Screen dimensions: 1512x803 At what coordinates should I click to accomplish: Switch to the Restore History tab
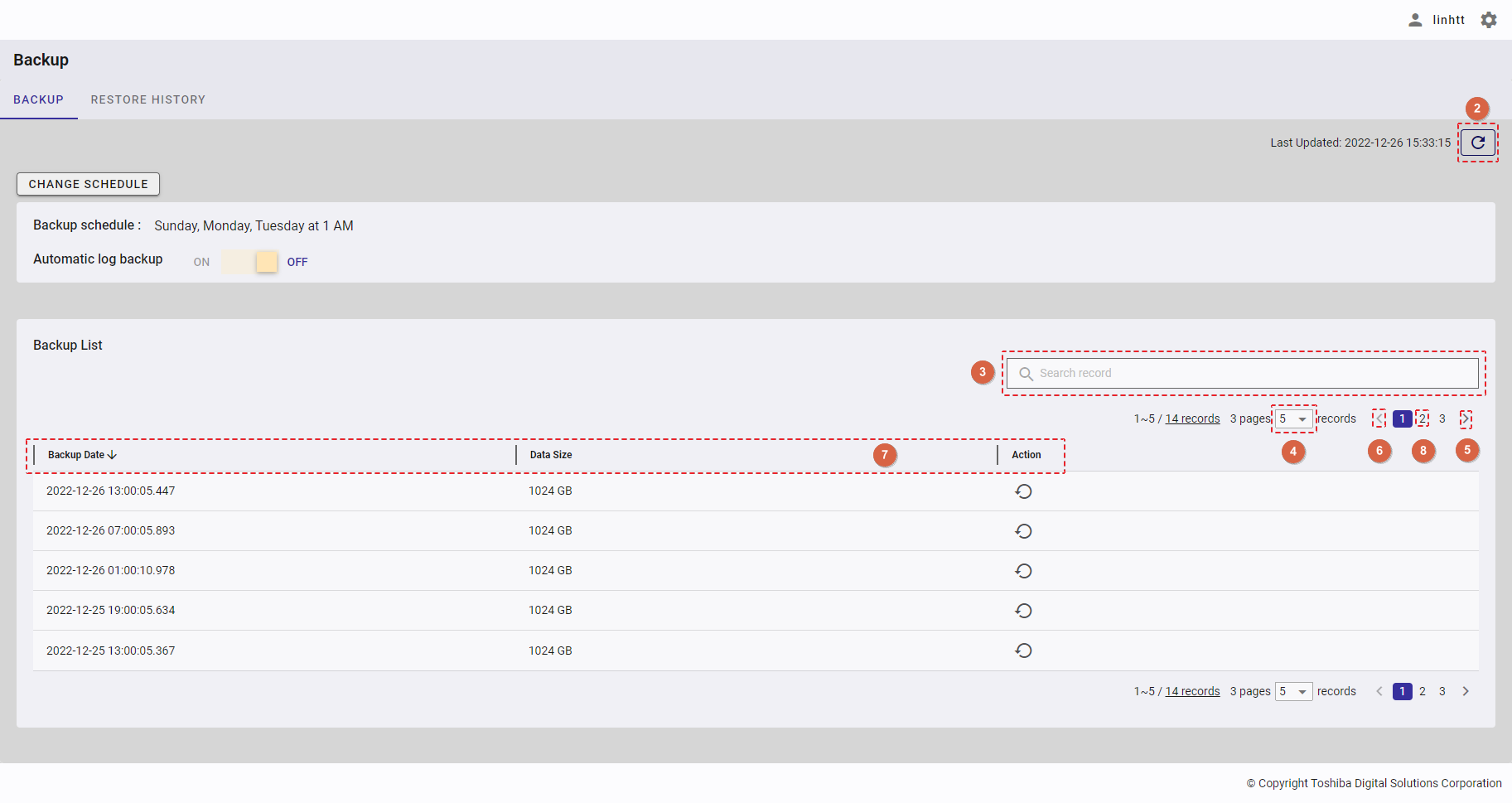tap(147, 99)
